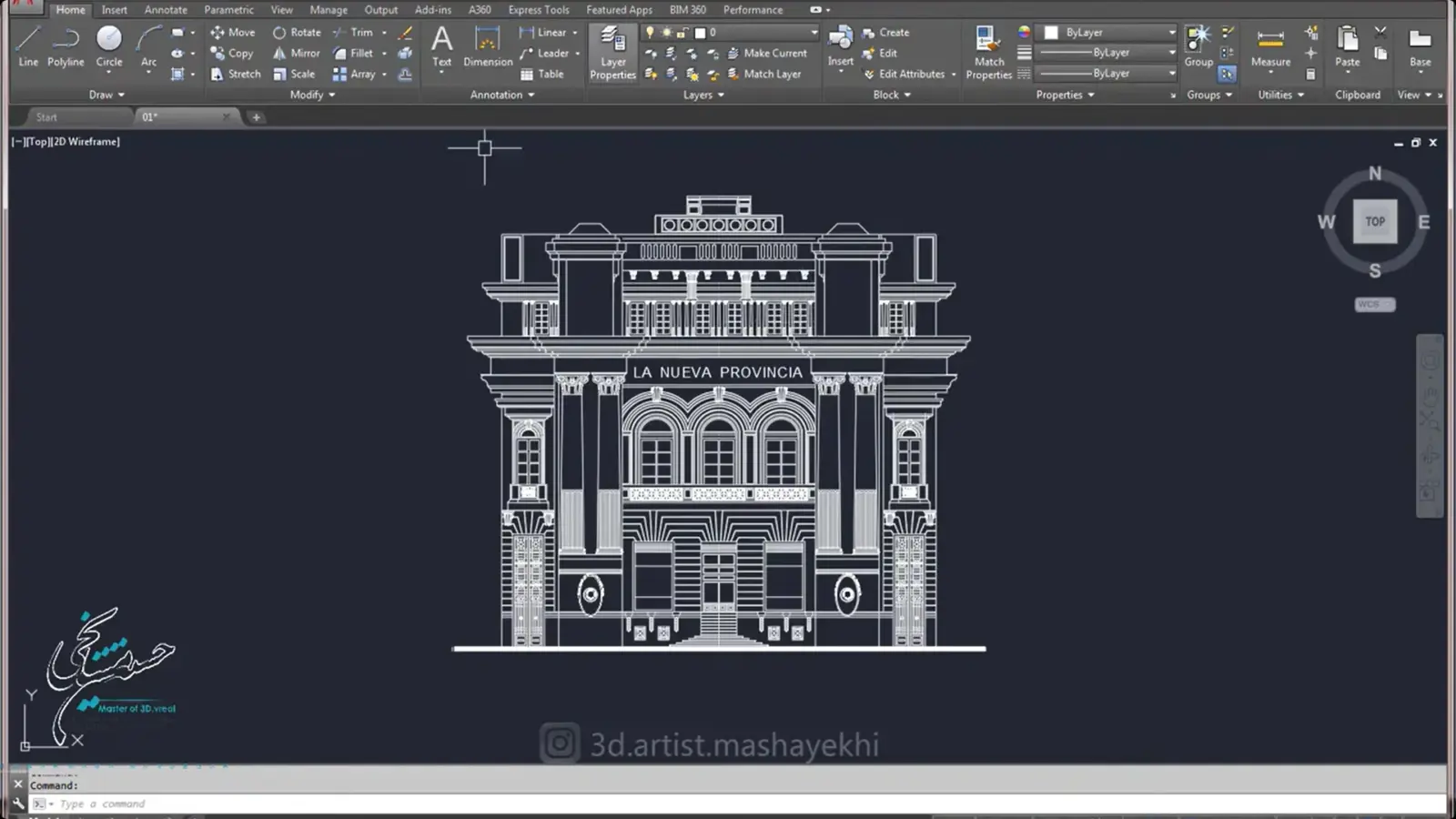
Task: Expand the Draw panel
Action: tap(106, 95)
